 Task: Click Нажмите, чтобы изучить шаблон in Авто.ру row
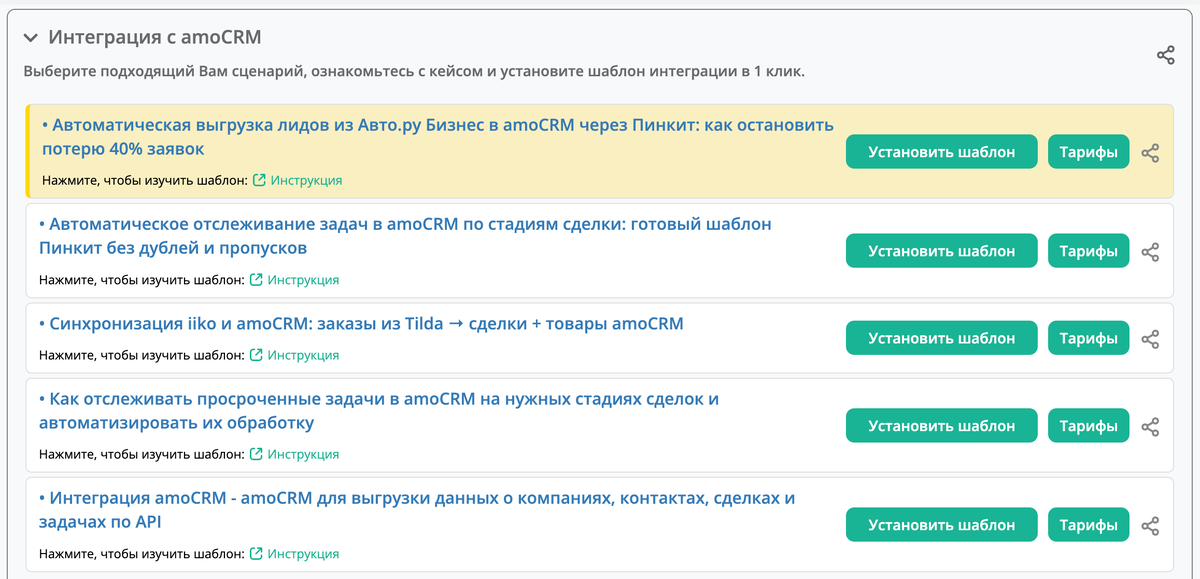[x=145, y=181]
